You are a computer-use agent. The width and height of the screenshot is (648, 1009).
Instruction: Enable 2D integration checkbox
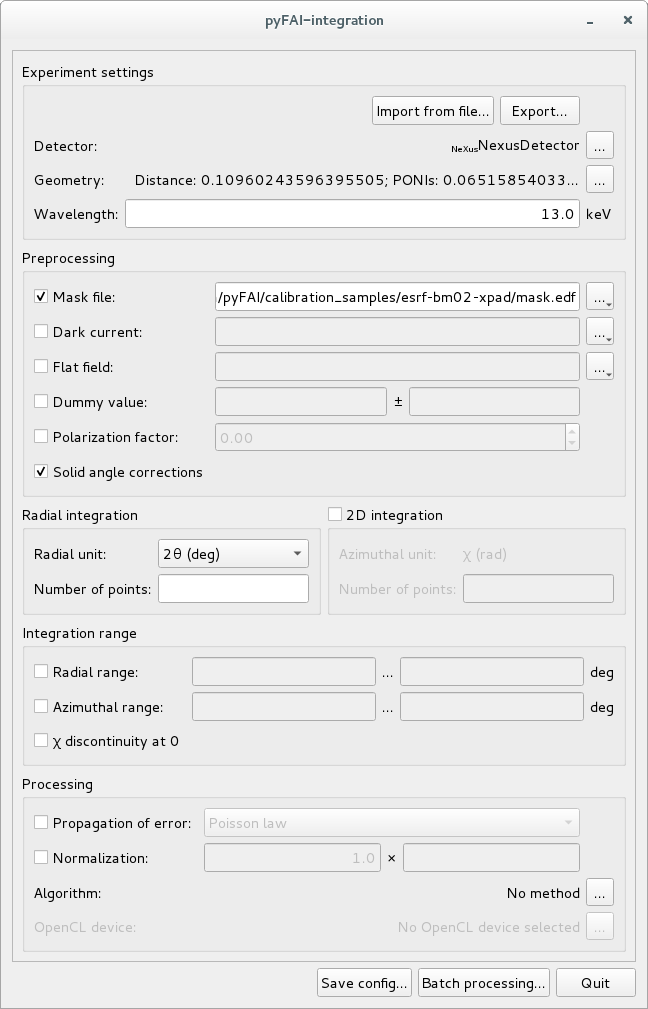tap(335, 515)
